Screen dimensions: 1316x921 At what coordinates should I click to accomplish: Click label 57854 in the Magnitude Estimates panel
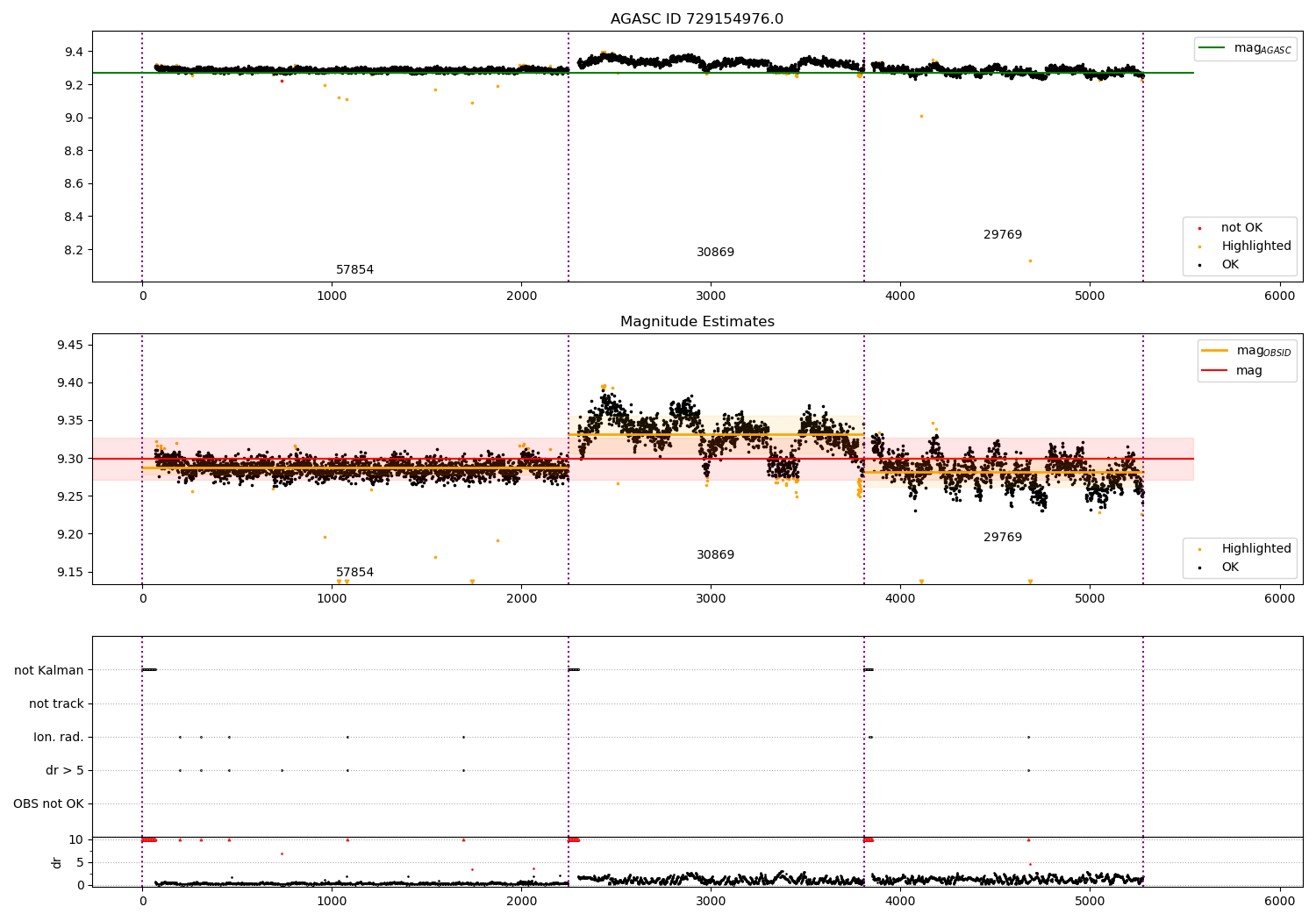tap(354, 573)
